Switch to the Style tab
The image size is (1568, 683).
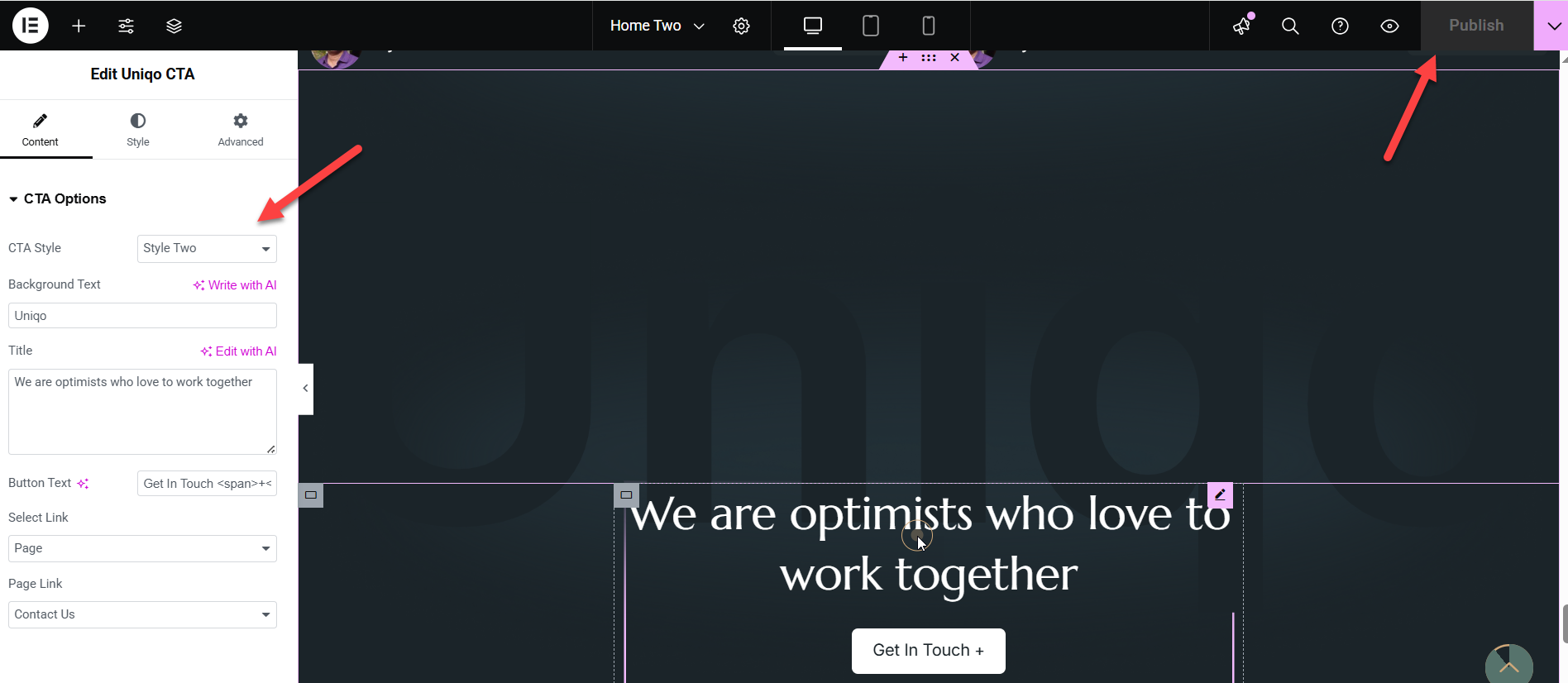pyautogui.click(x=138, y=130)
